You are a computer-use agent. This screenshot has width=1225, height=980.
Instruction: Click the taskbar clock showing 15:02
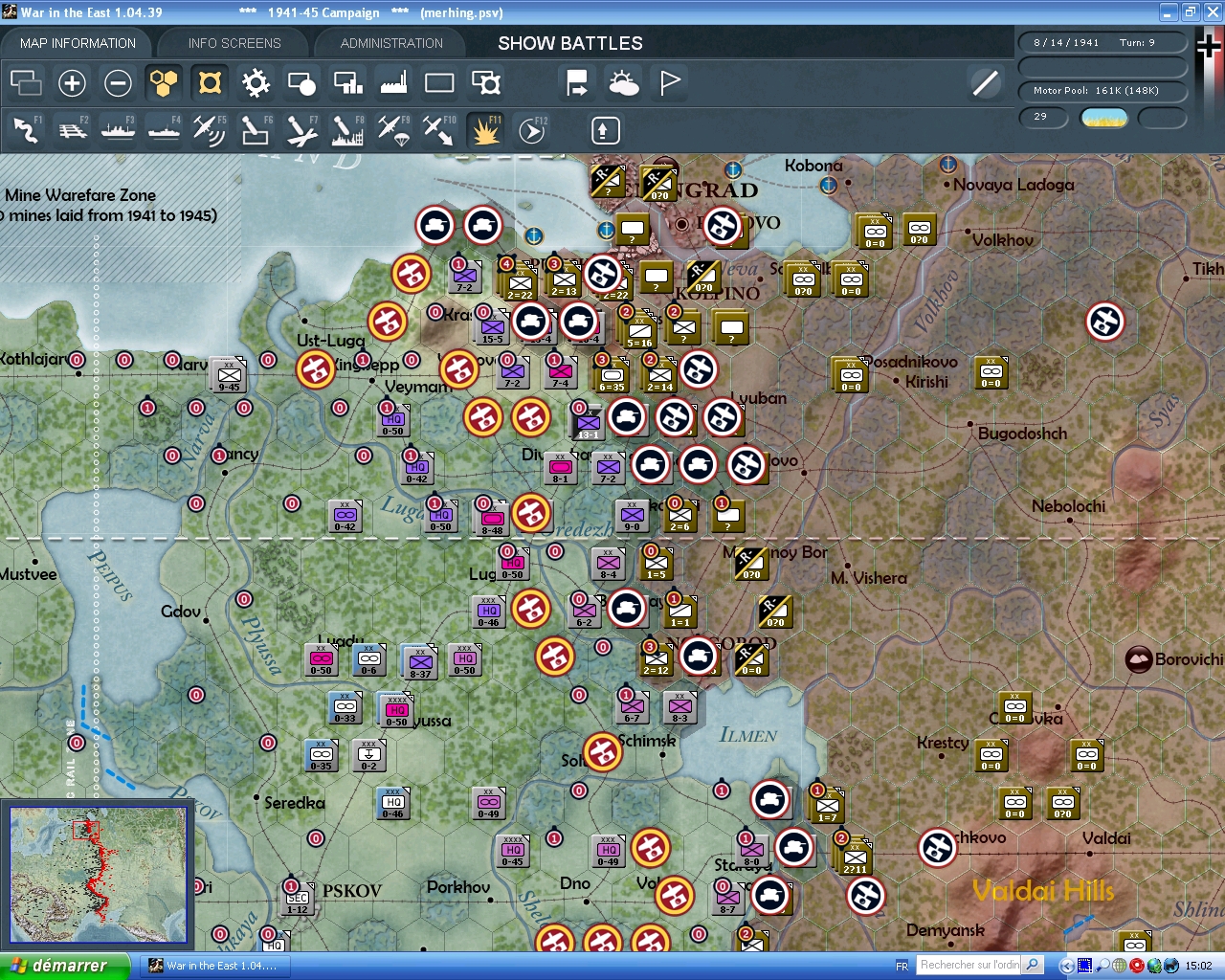[x=1198, y=966]
